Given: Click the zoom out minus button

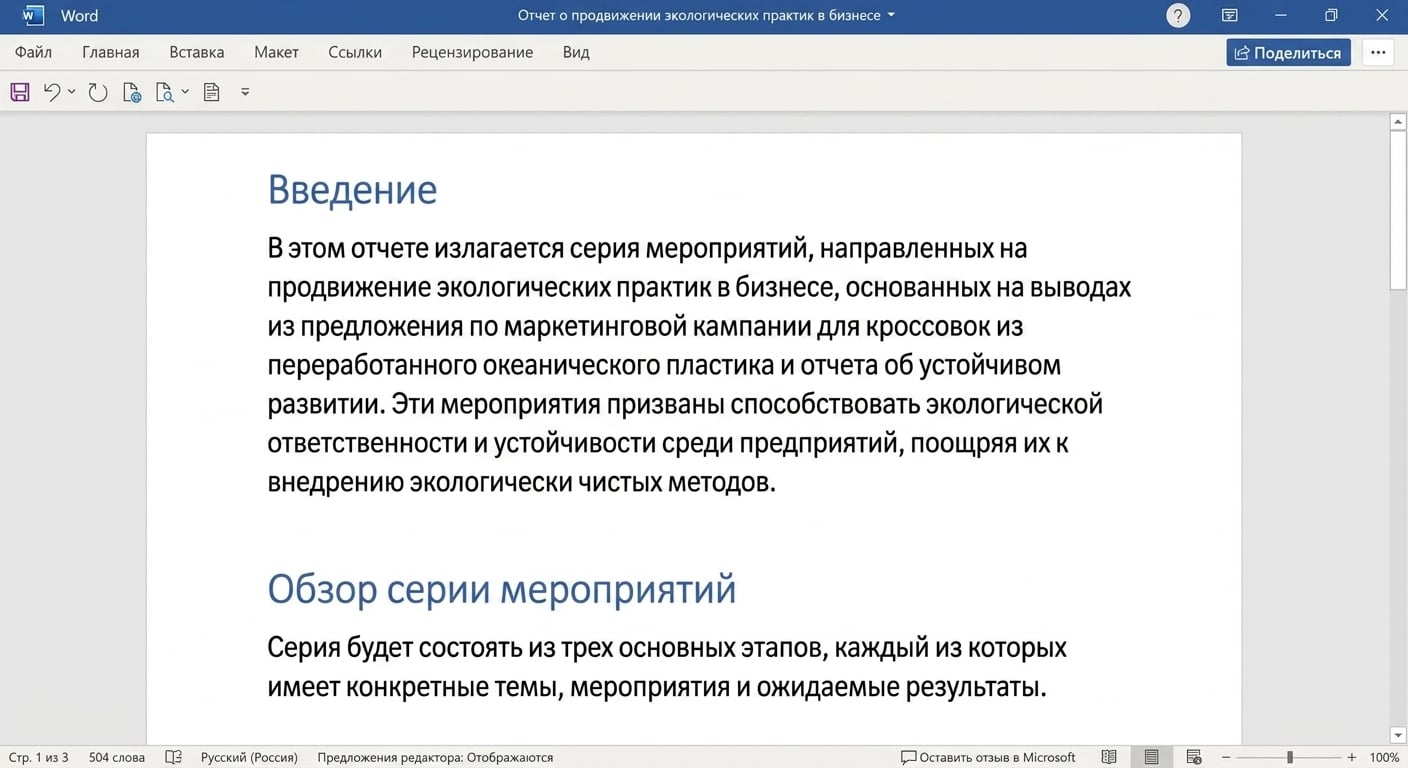Looking at the screenshot, I should [1226, 757].
